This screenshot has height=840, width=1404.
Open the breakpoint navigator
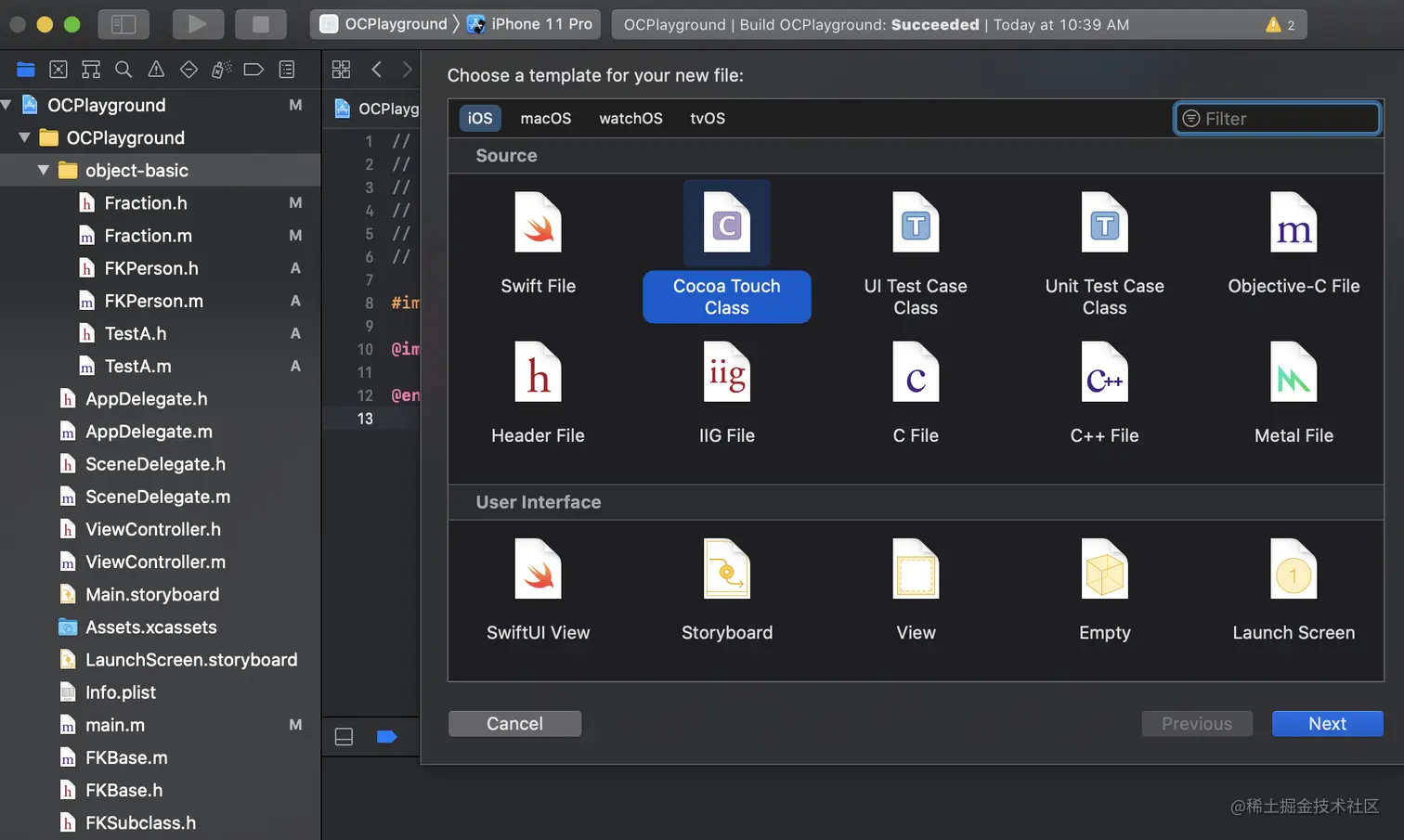click(x=253, y=70)
